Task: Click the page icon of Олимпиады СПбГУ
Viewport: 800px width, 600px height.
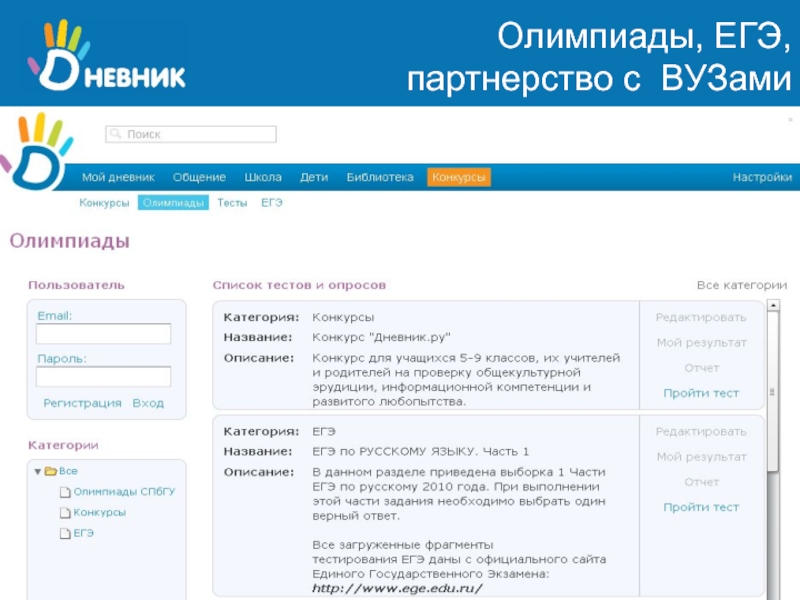Action: 65,492
